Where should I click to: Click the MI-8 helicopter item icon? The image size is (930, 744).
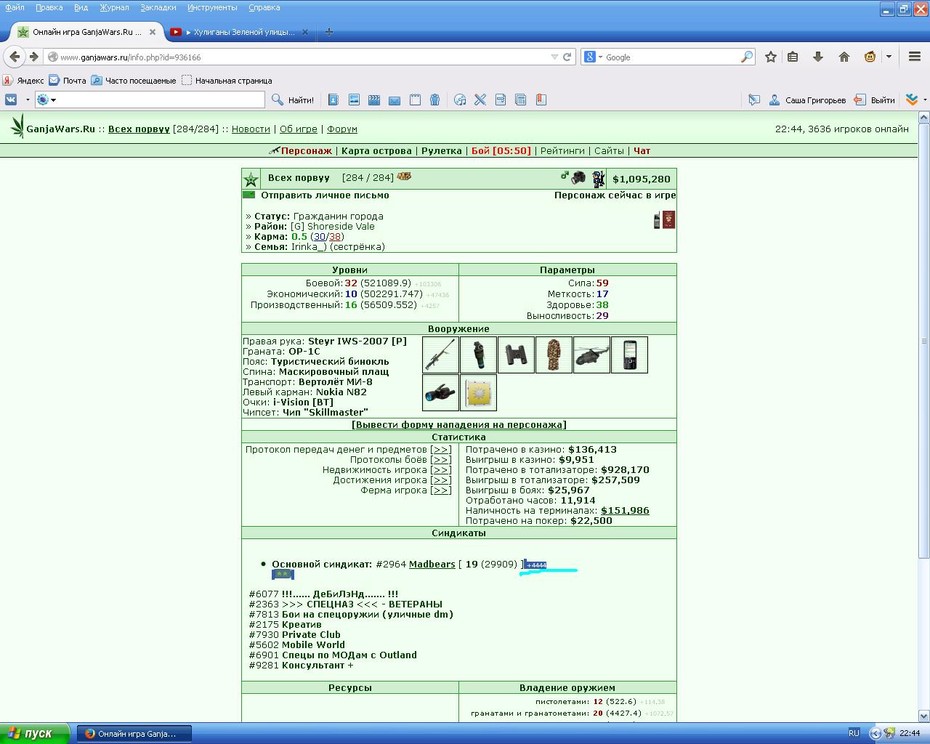coord(591,355)
